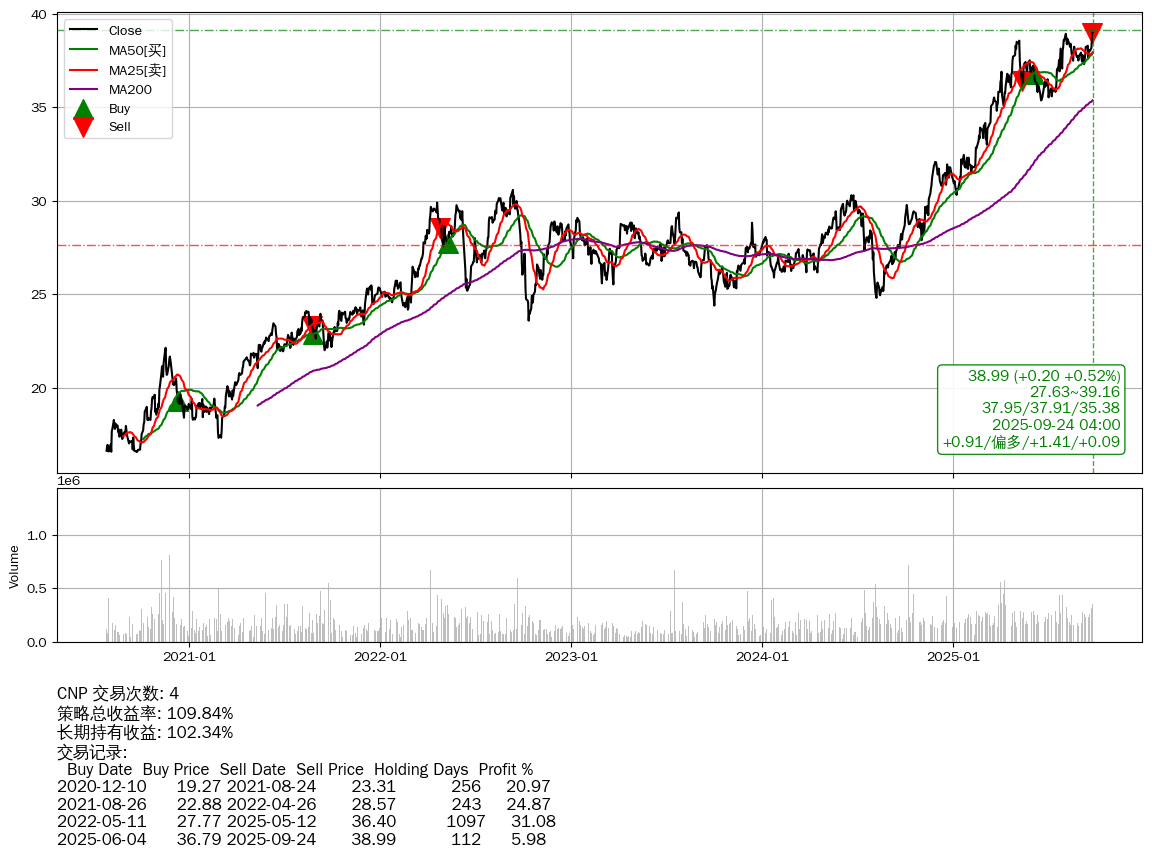Viewport: 1152px width, 857px height.
Task: Select the trade row with buy date 2022-05-11
Action: [306, 821]
